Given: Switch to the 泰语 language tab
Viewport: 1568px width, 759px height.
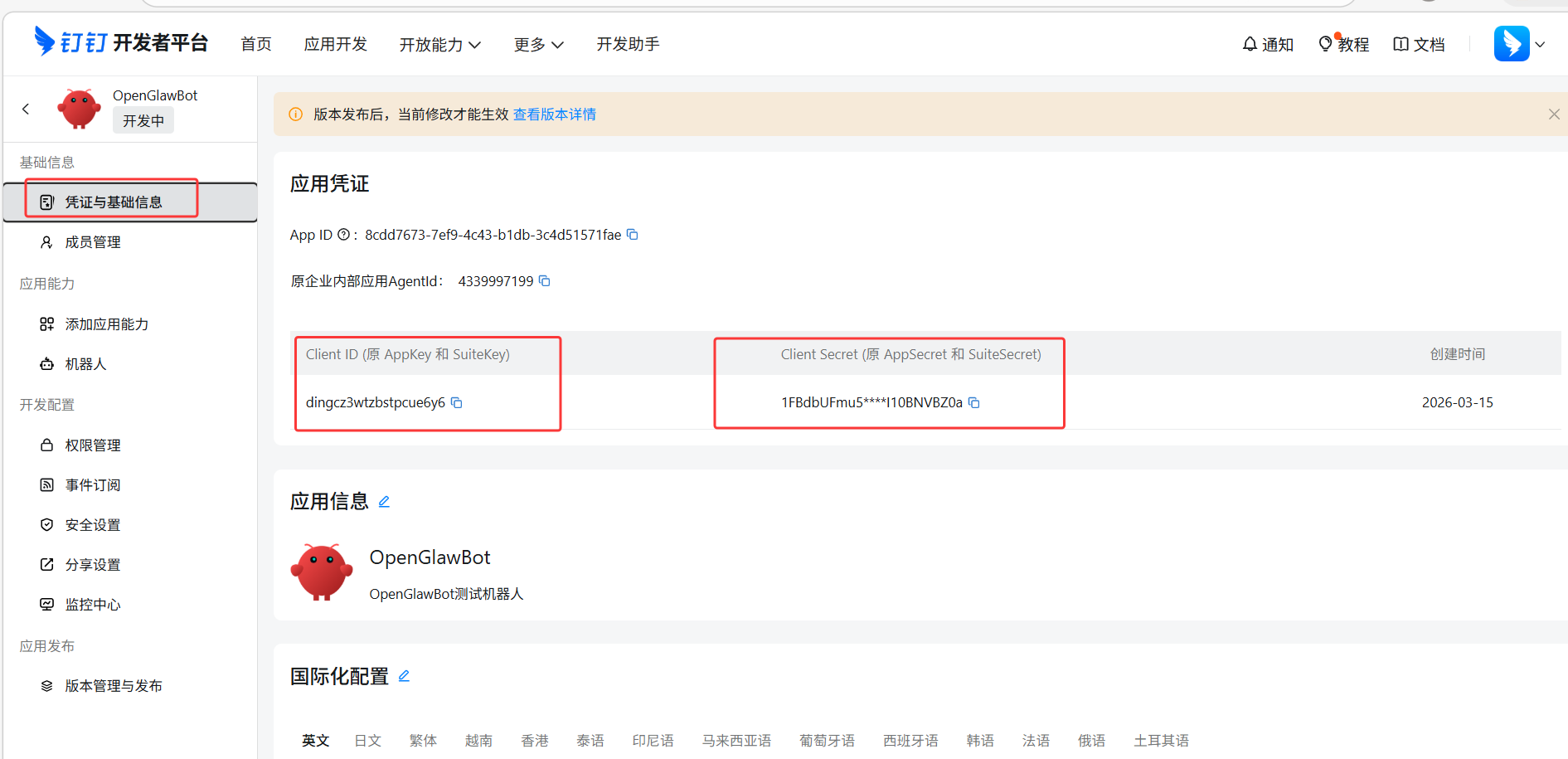Looking at the screenshot, I should click(x=590, y=741).
